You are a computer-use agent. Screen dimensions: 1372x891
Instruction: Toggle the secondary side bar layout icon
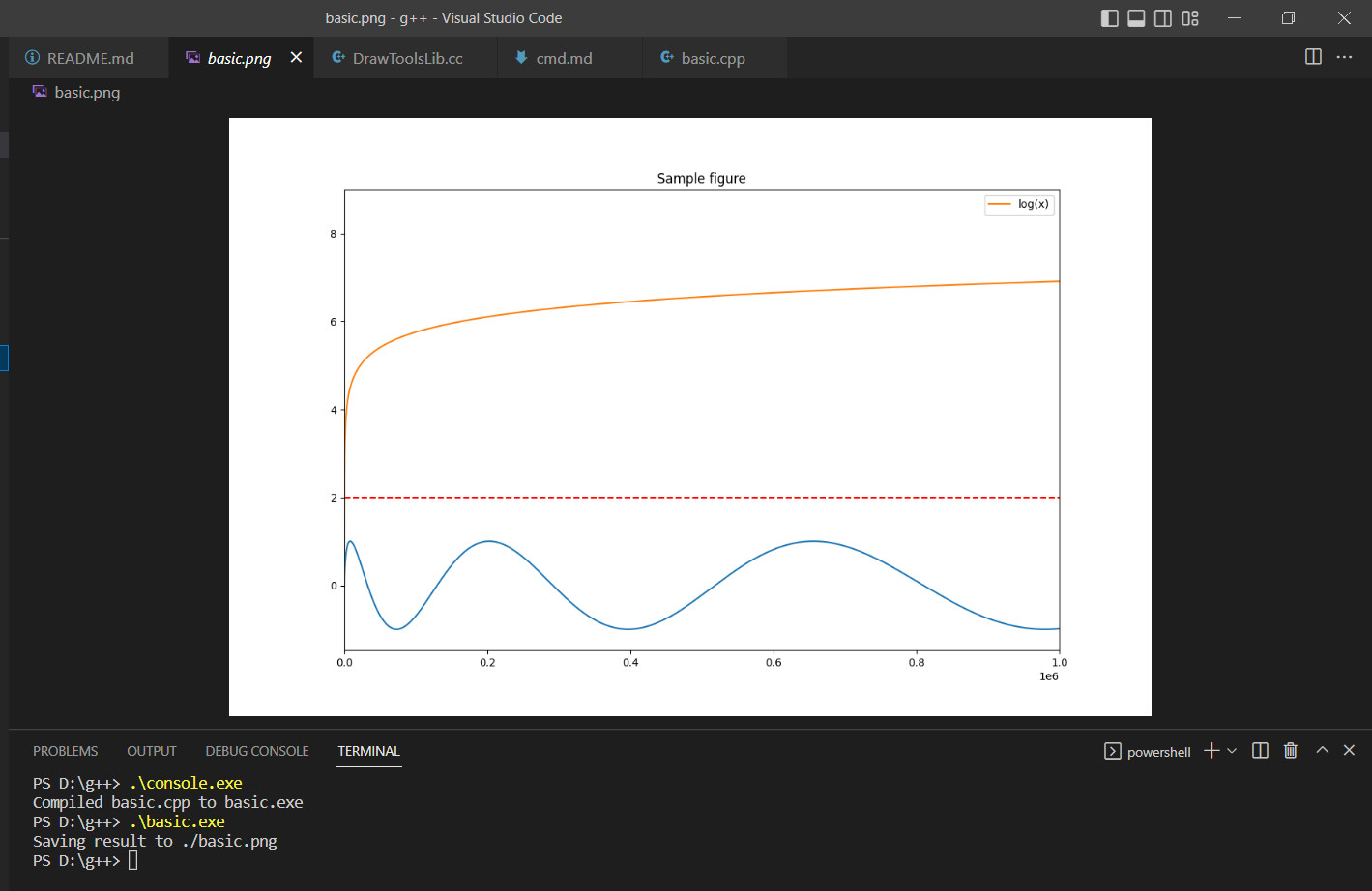pos(1163,18)
